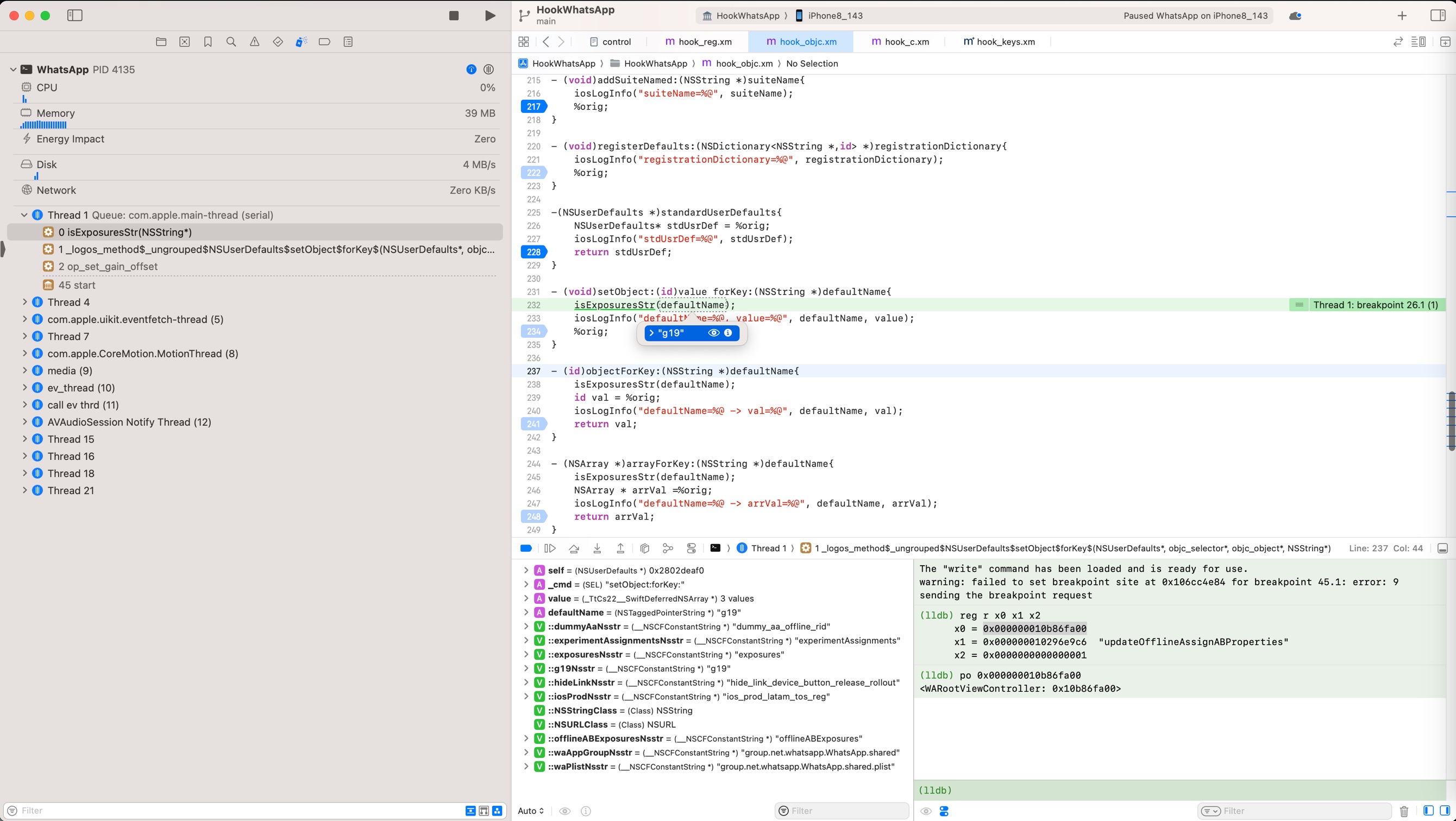Expand Thread 4

24,302
